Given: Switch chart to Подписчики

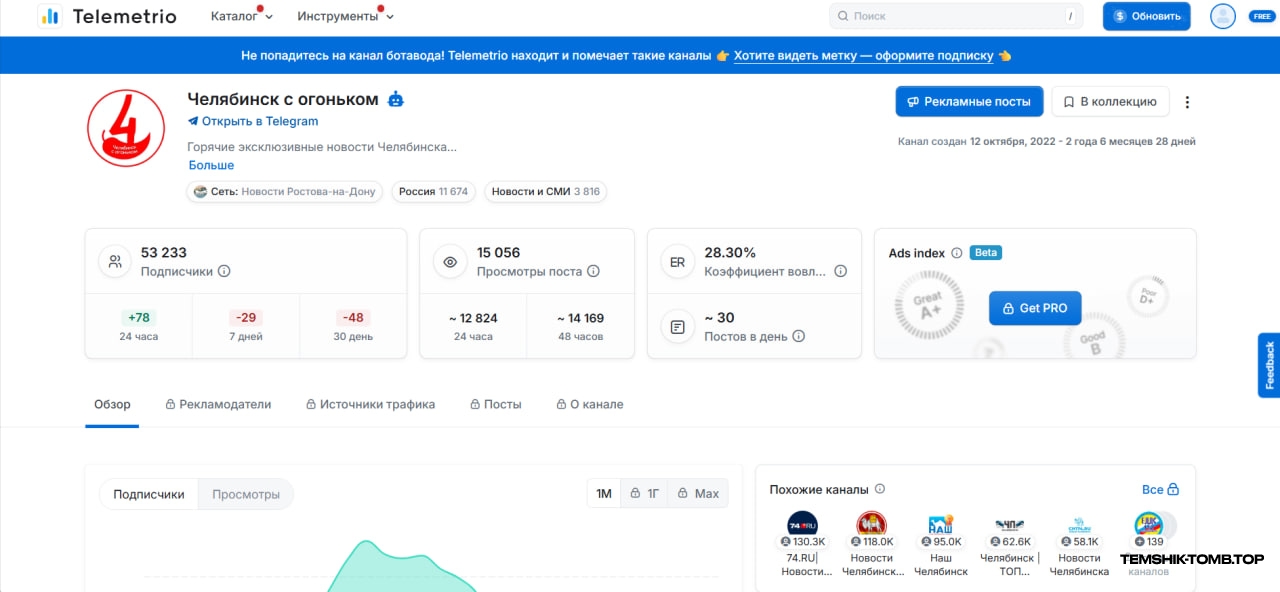Looking at the screenshot, I should [x=149, y=494].
